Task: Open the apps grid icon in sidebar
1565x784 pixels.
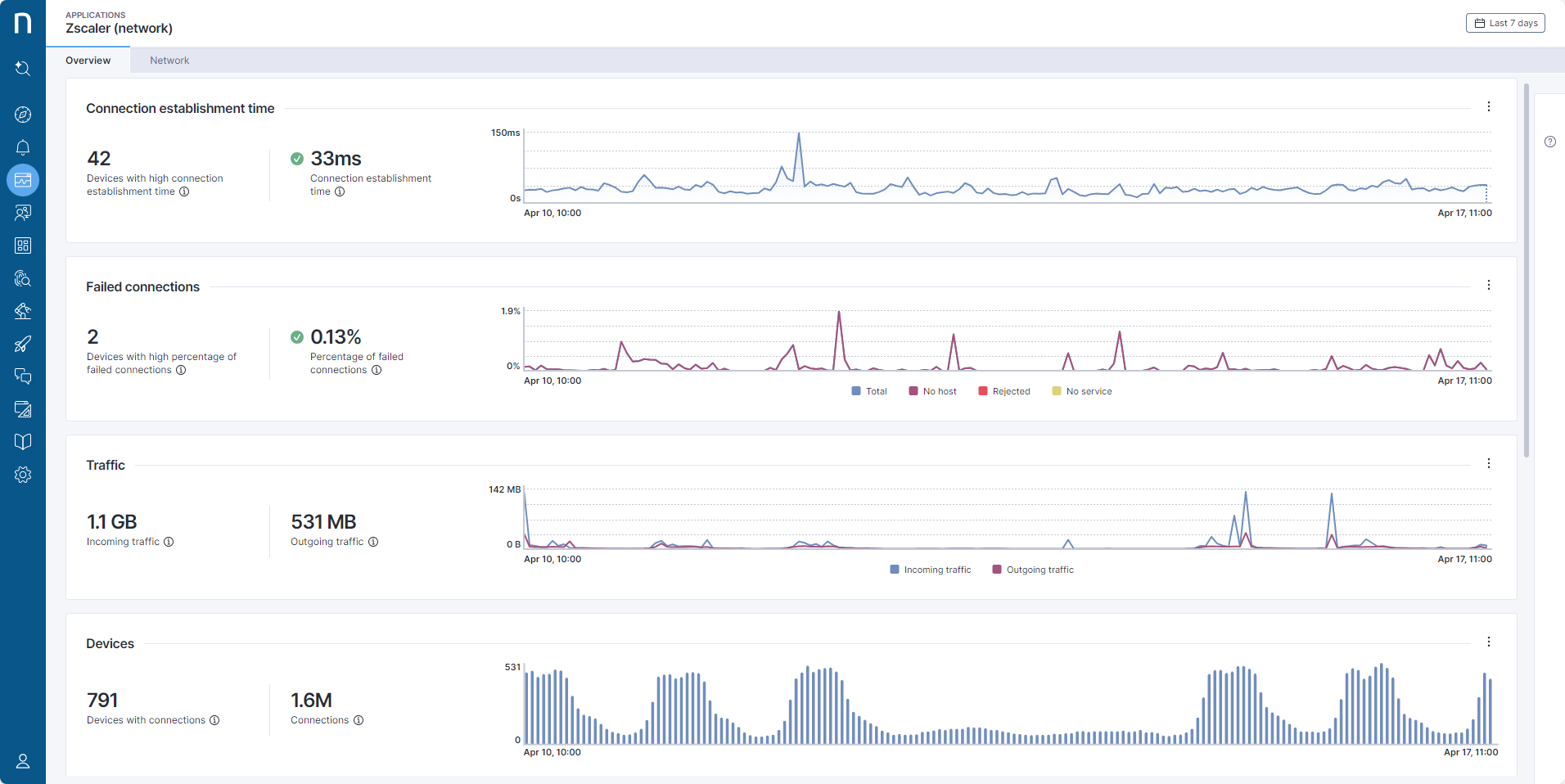Action: point(23,246)
